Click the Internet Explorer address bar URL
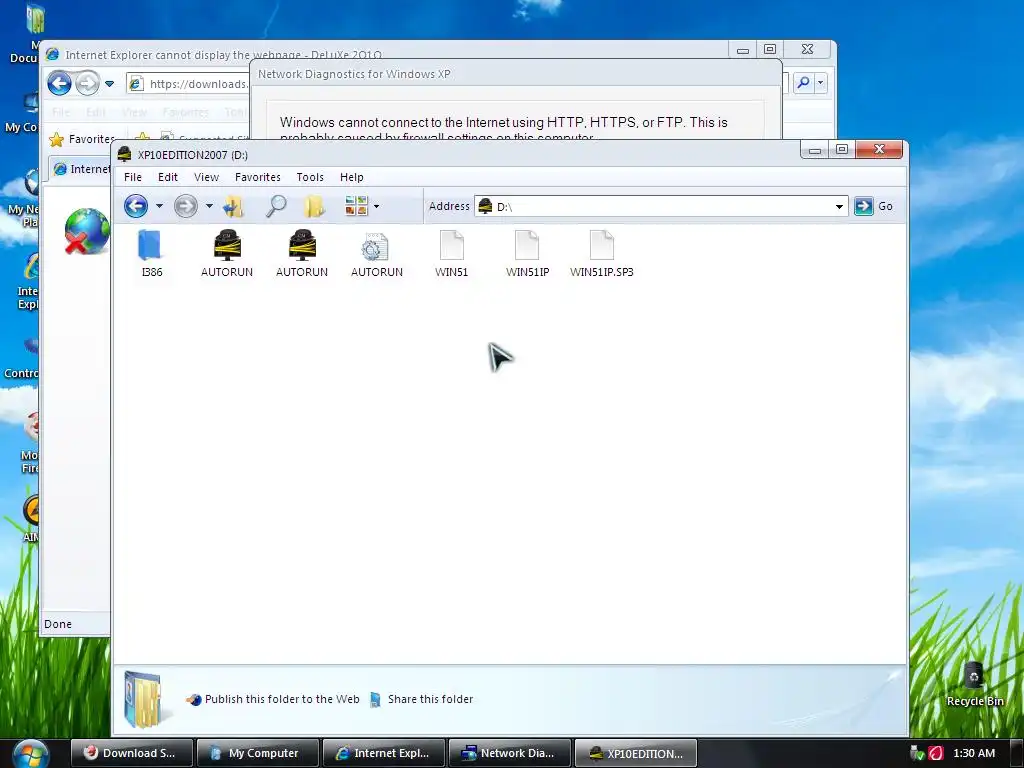The image size is (1024, 768). pos(199,84)
